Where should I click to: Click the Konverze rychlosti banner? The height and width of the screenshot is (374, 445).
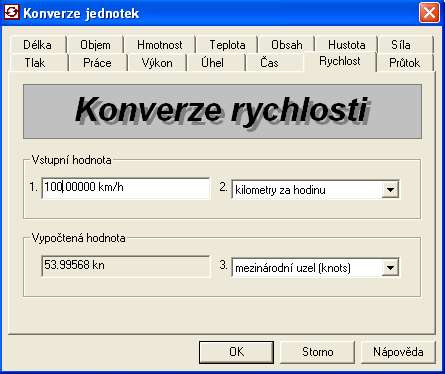click(x=222, y=111)
